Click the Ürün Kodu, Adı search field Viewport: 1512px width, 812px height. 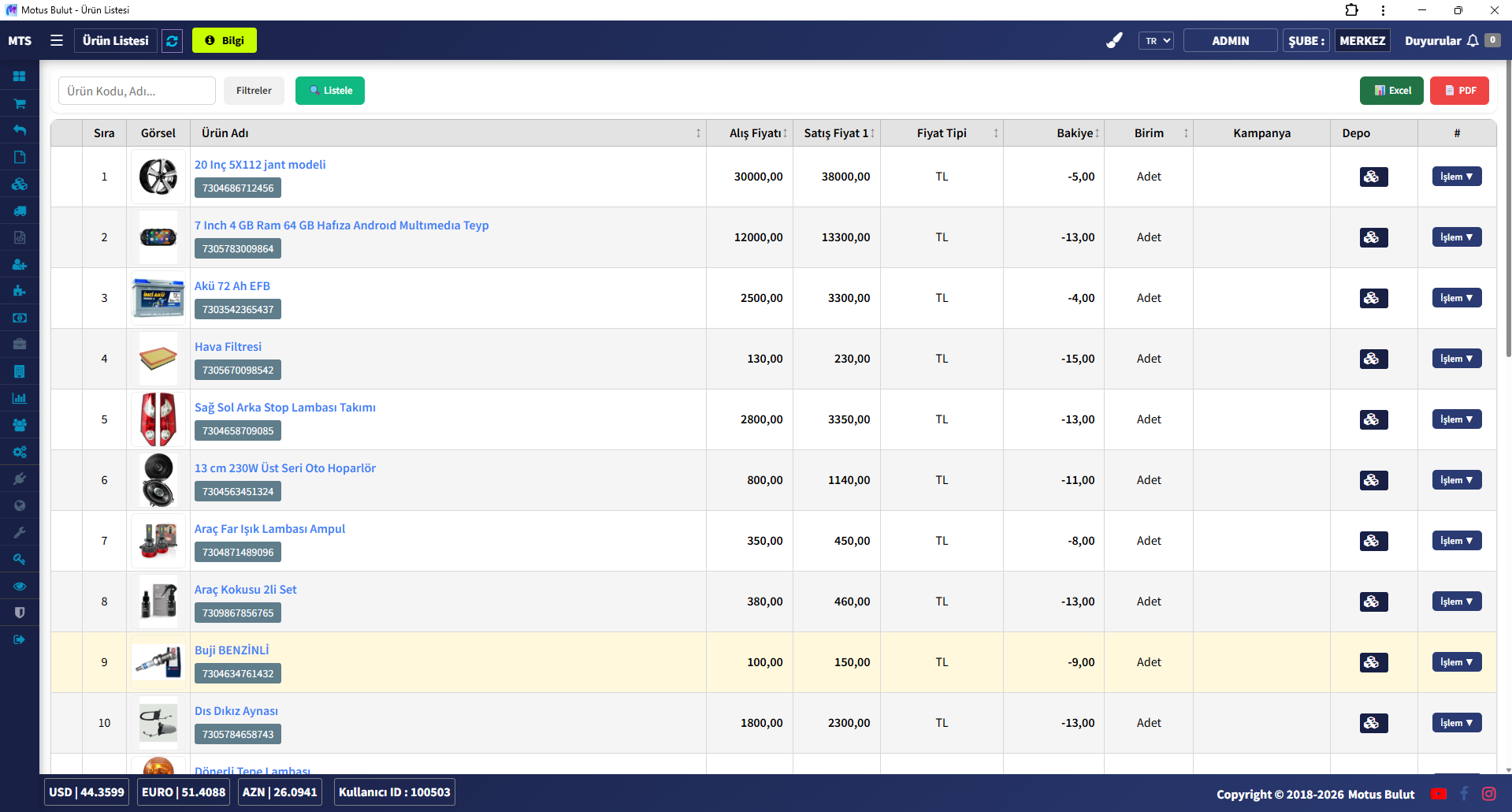pos(137,91)
